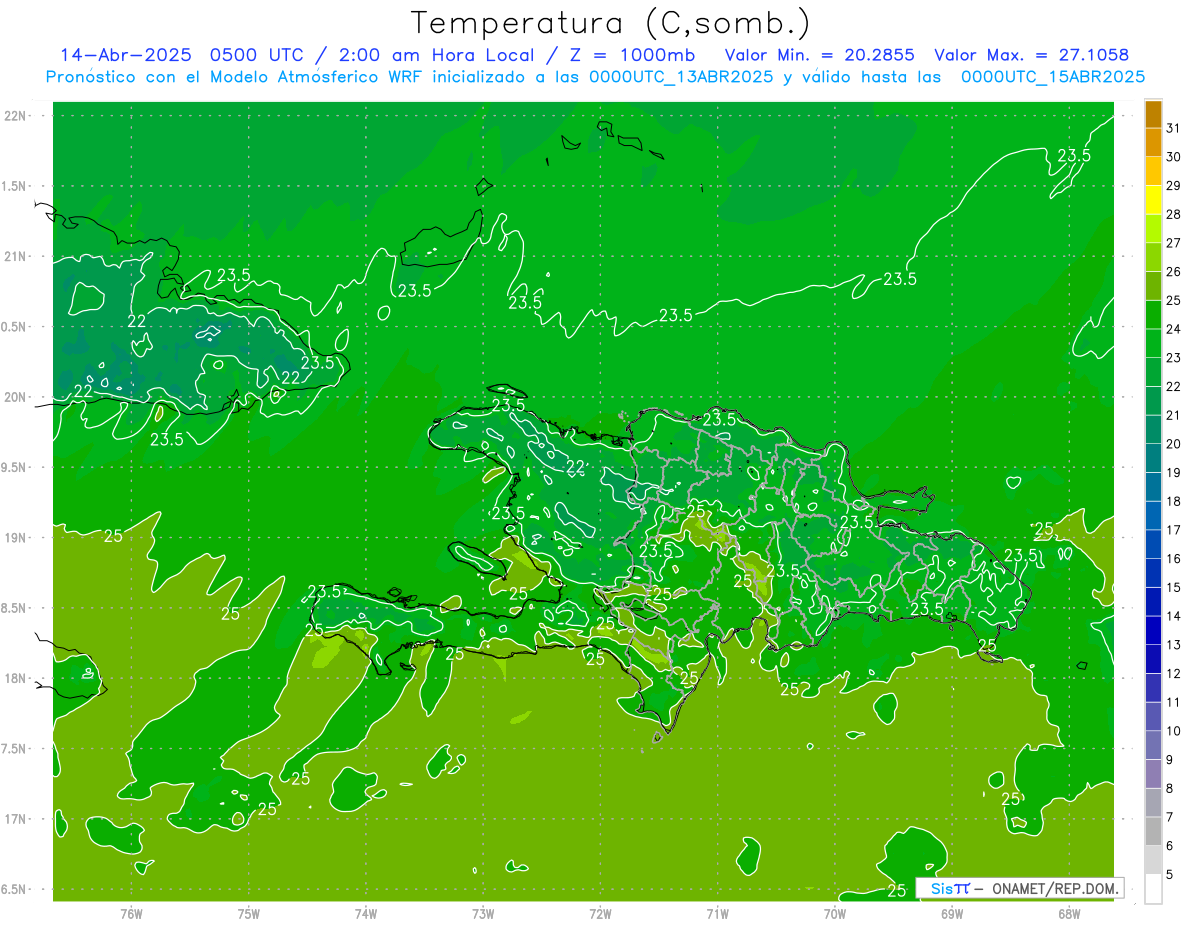Click the 73W longitude axis label
1200x927 pixels.
click(x=483, y=913)
